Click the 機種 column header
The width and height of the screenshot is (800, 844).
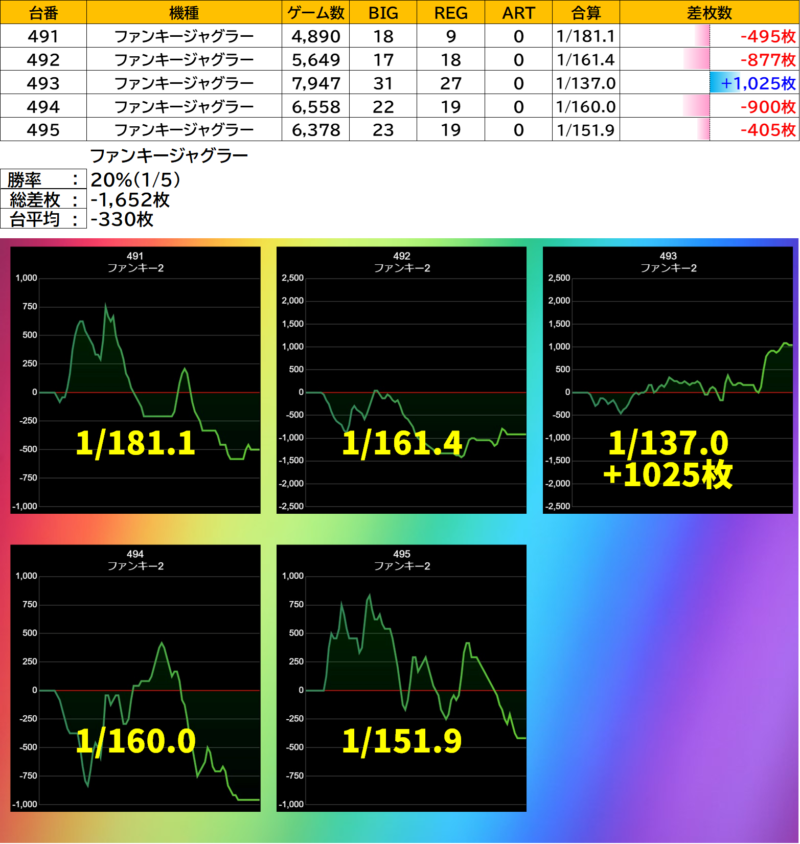(184, 12)
